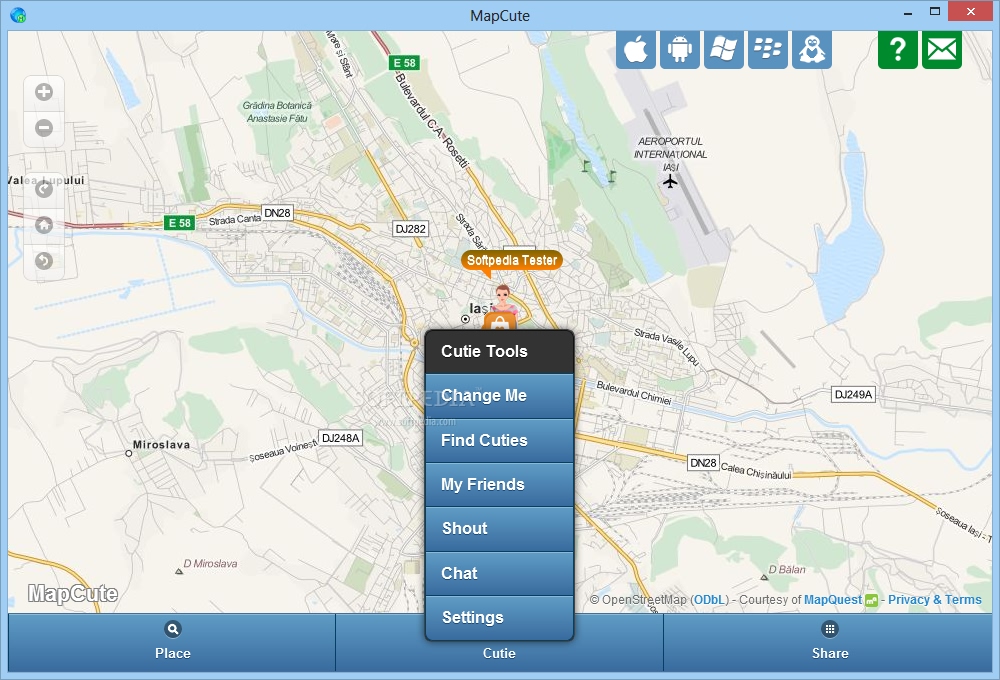Switch to the Share tab
The height and width of the screenshot is (680, 1000).
click(828, 642)
